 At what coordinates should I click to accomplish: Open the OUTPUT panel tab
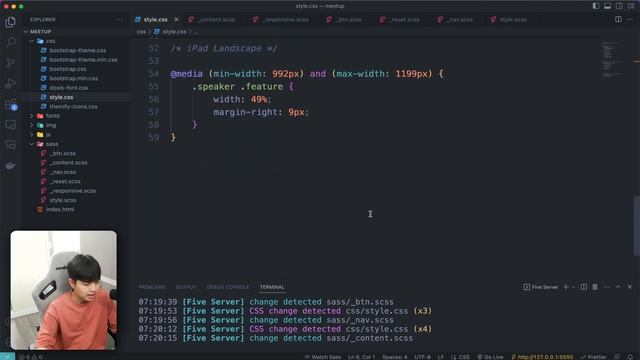186,287
